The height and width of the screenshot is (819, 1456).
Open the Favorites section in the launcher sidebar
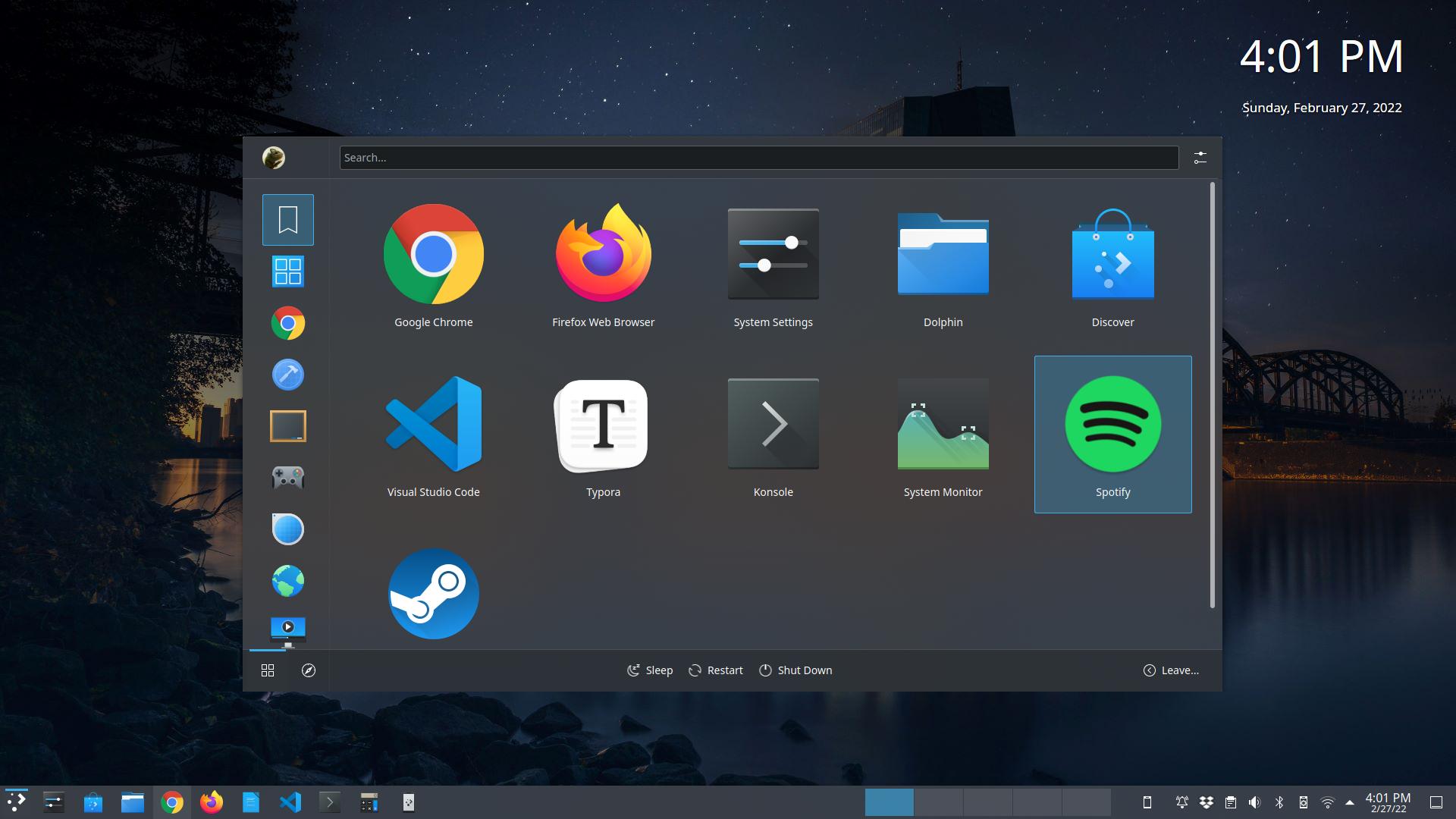tap(287, 219)
